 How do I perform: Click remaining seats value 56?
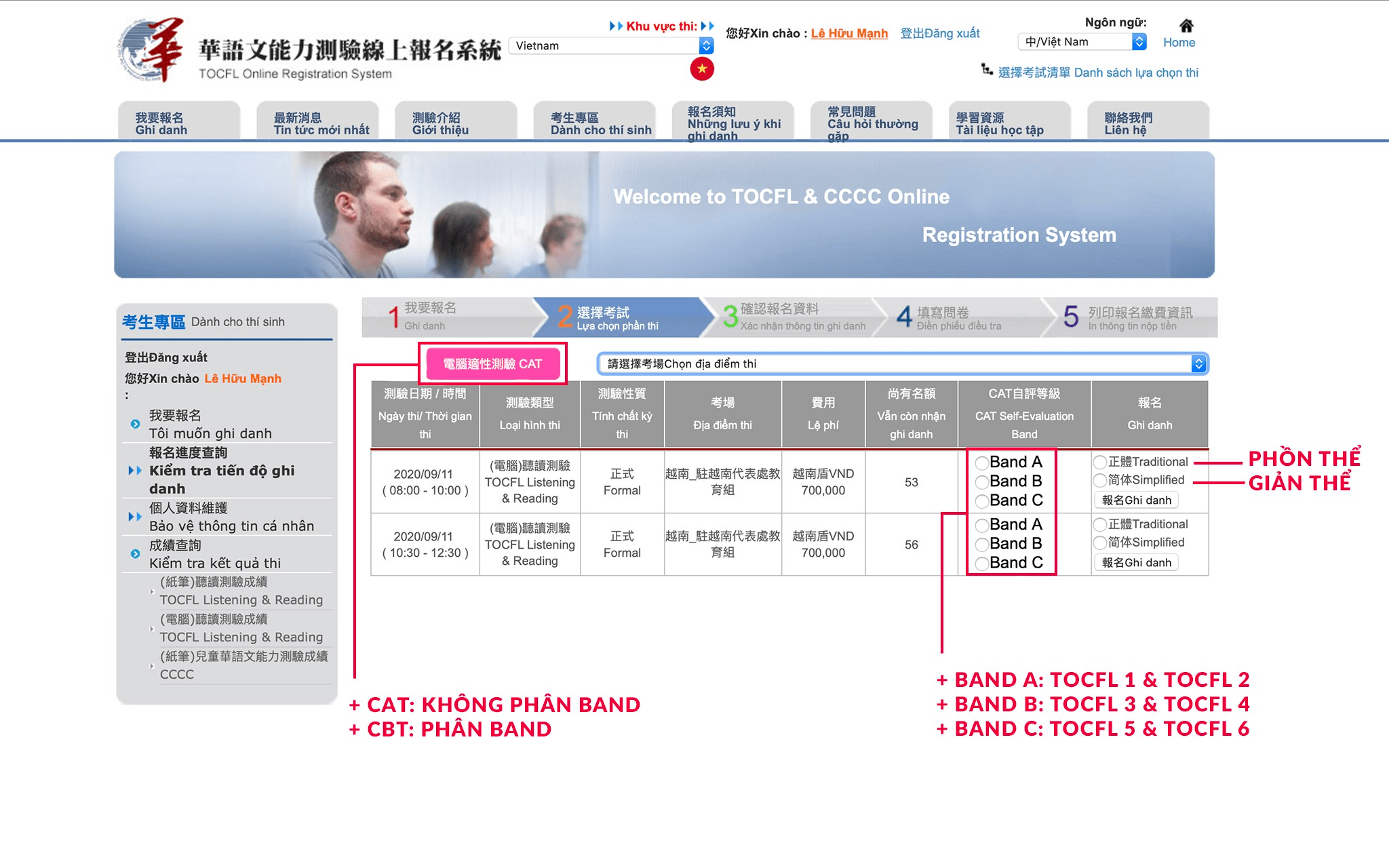[x=911, y=545]
